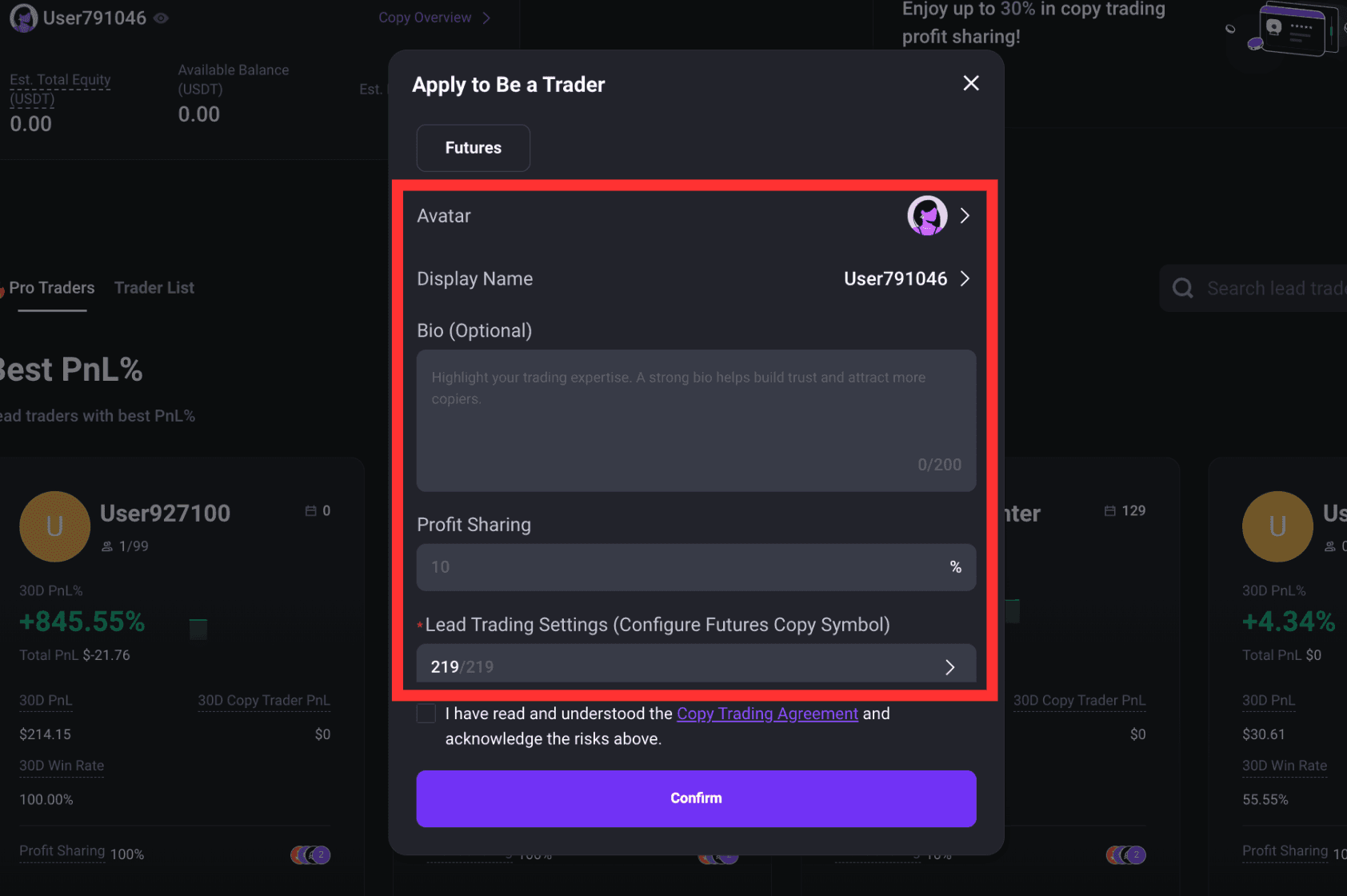This screenshot has width=1347, height=896.
Task: Click the Confirm button
Action: tap(696, 798)
